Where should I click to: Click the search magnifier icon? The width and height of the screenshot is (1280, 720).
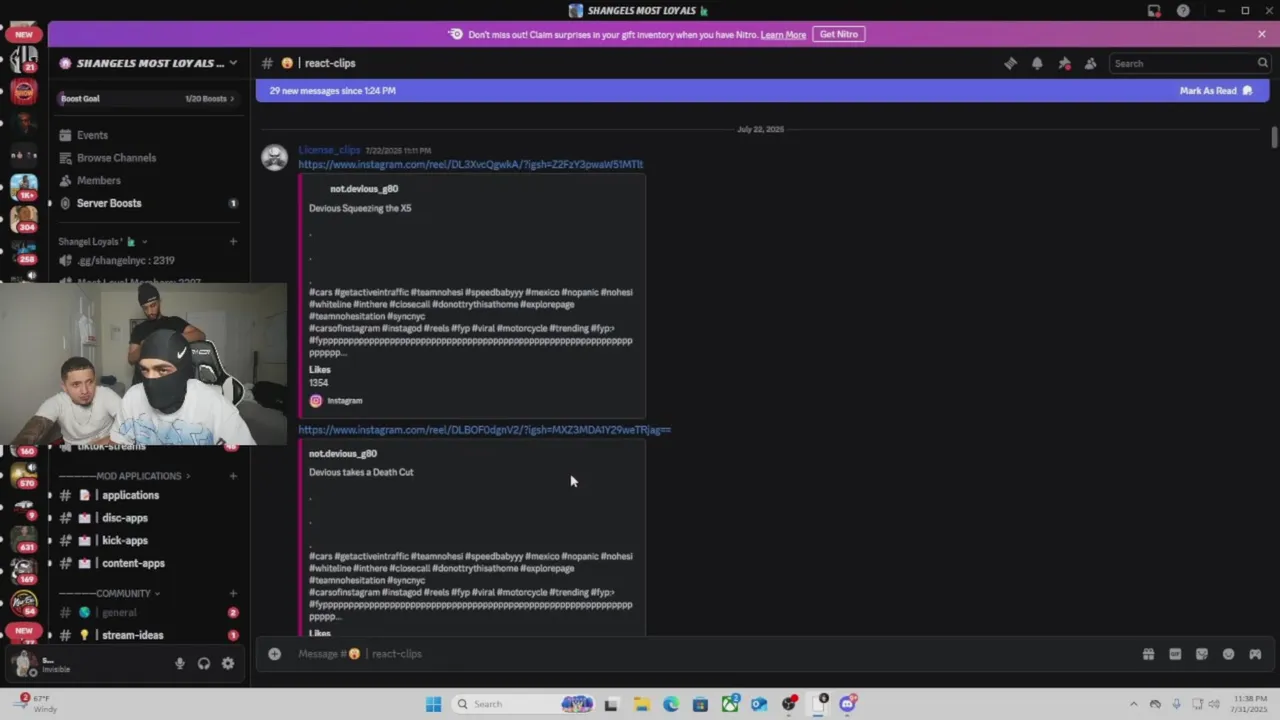[1262, 63]
